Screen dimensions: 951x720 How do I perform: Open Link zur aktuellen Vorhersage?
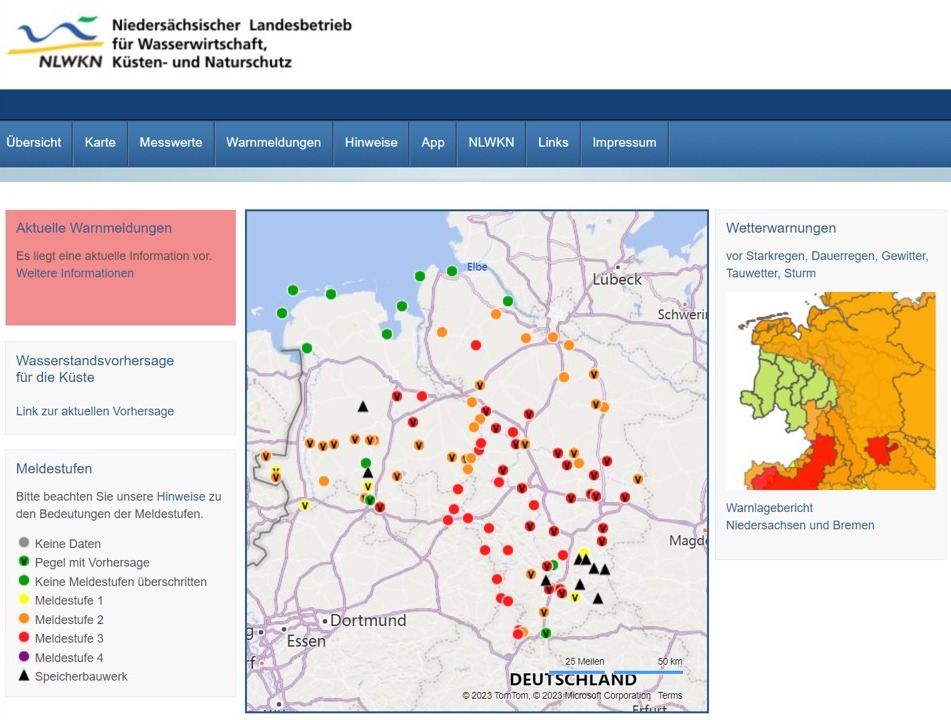[95, 411]
